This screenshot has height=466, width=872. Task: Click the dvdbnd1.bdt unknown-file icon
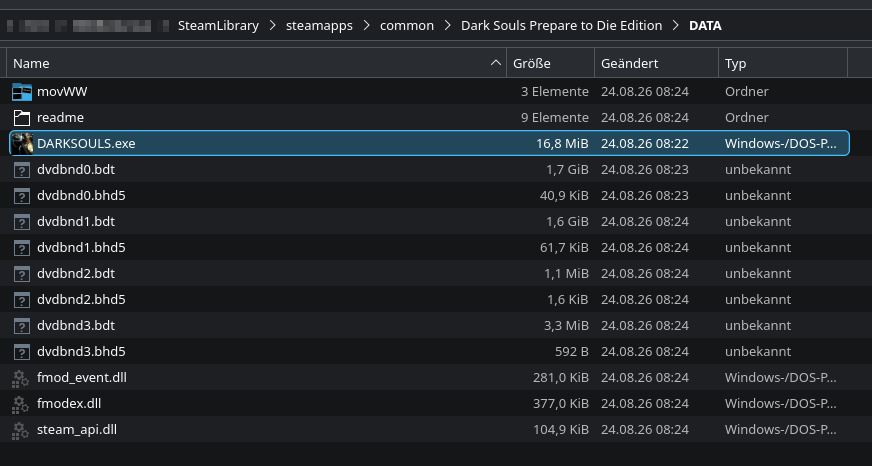[22, 221]
